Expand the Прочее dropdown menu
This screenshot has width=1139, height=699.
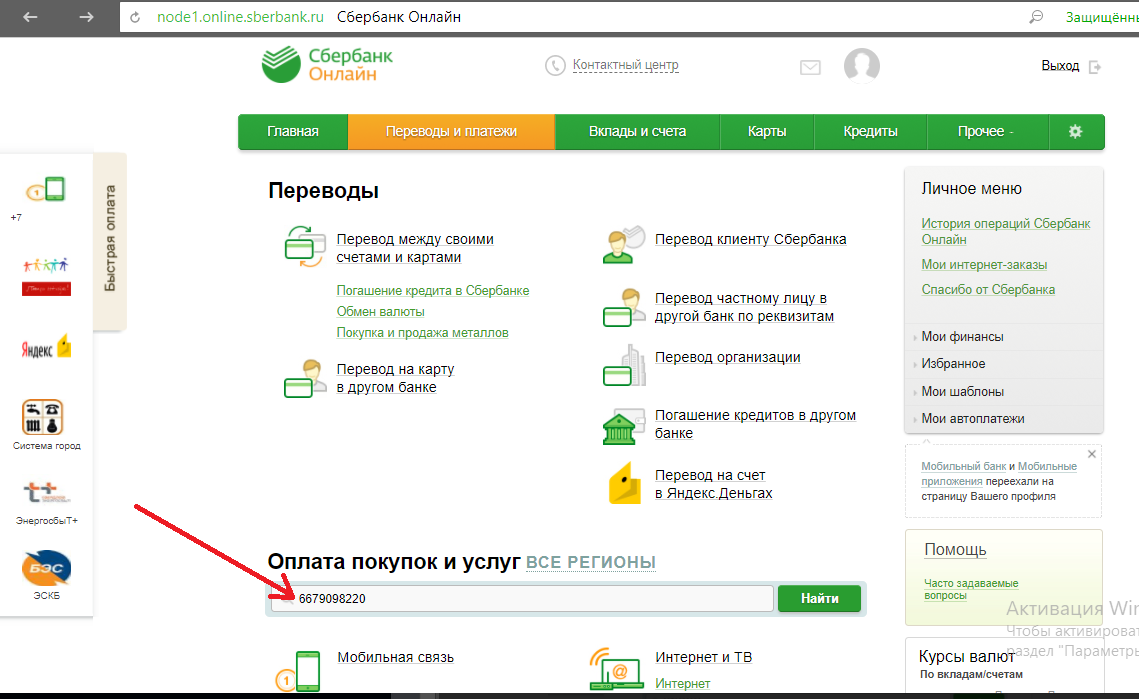click(987, 132)
